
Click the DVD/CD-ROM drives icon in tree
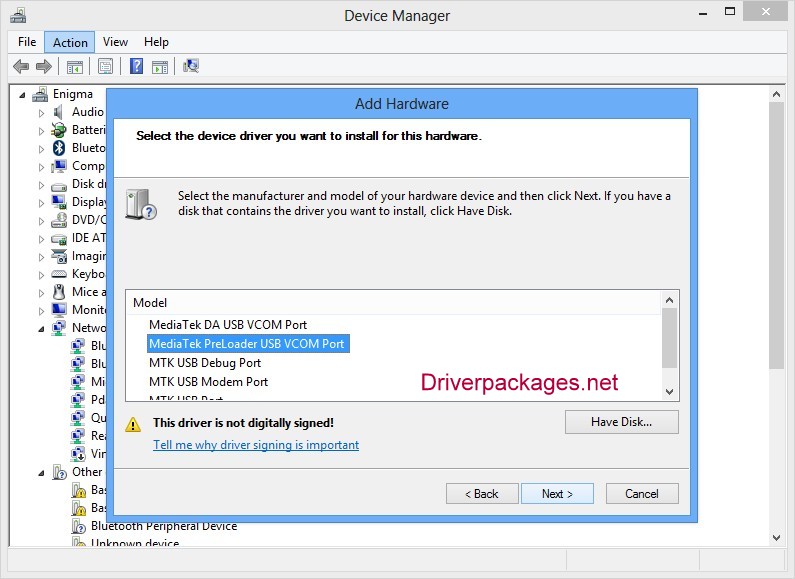pyautogui.click(x=59, y=220)
